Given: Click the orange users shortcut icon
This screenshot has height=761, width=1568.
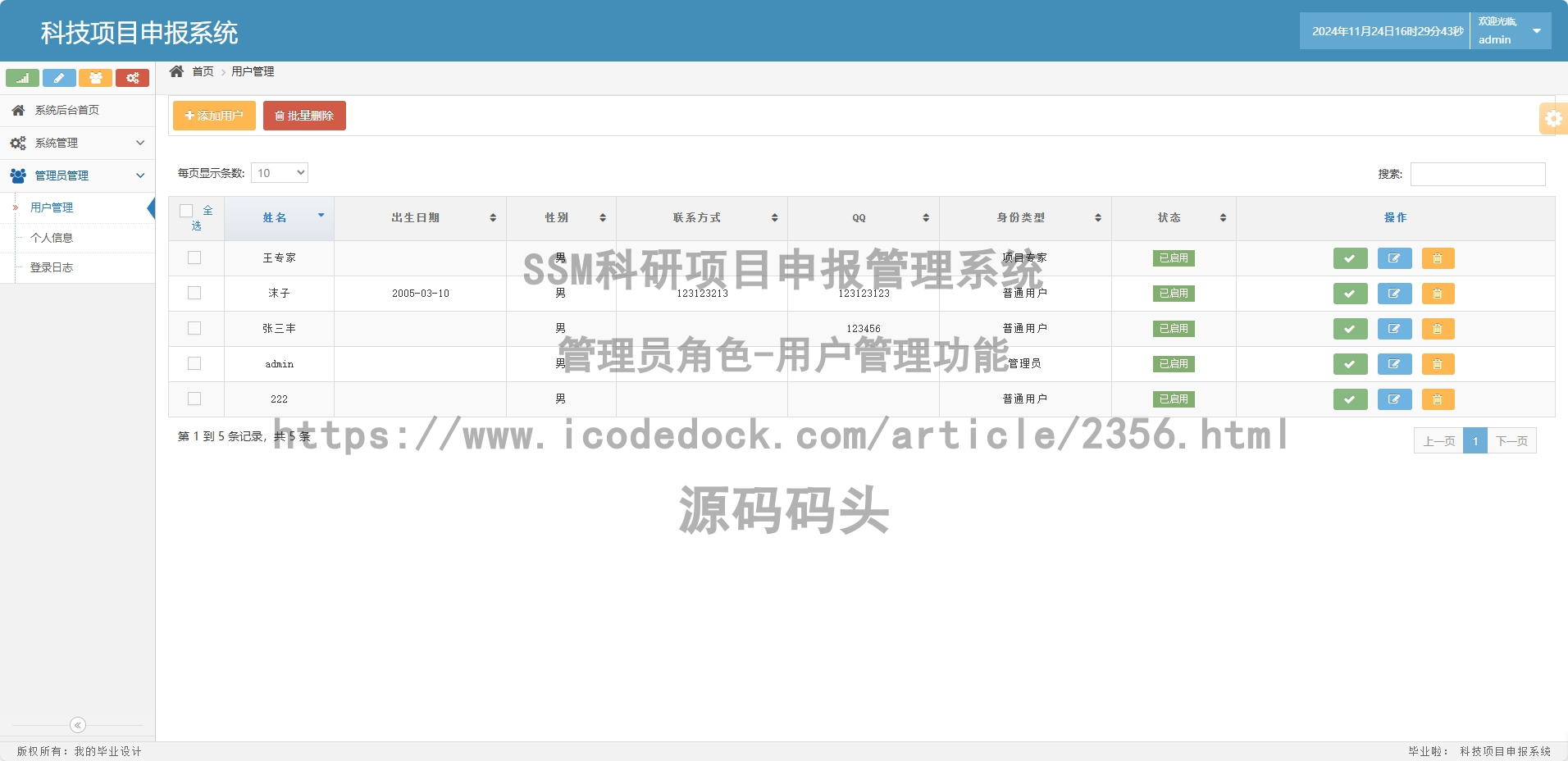Looking at the screenshot, I should click(96, 78).
